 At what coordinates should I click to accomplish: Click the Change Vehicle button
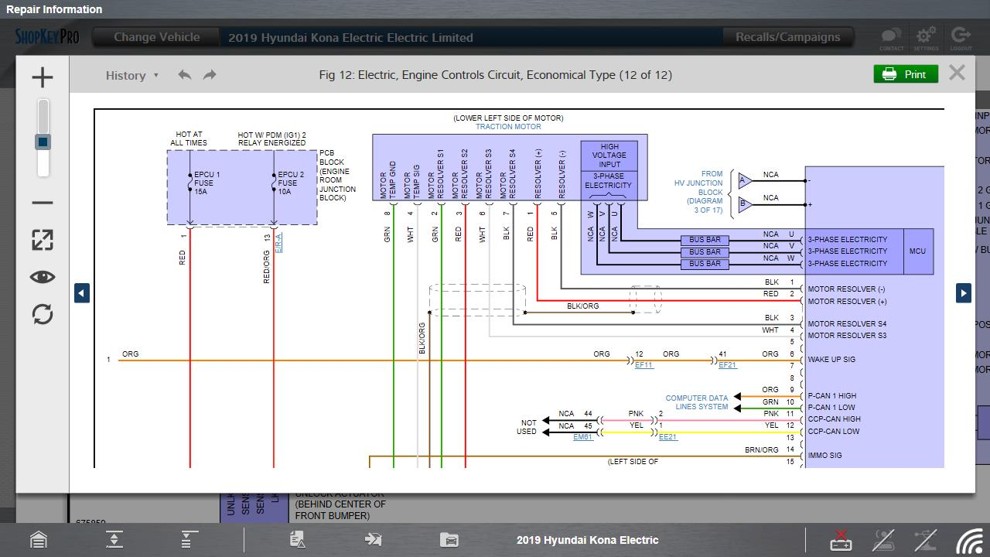point(156,37)
